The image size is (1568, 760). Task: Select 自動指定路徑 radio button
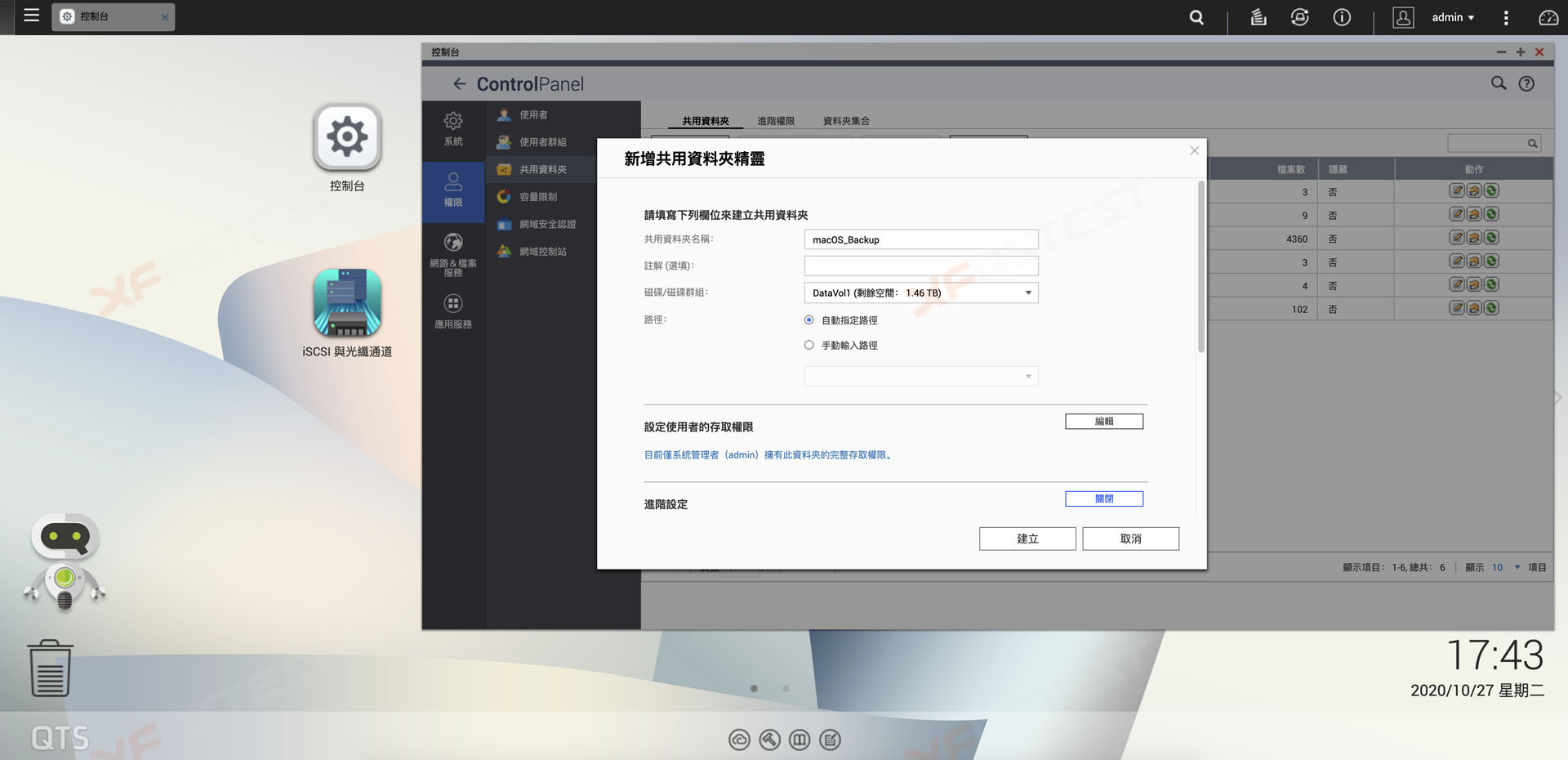point(809,320)
